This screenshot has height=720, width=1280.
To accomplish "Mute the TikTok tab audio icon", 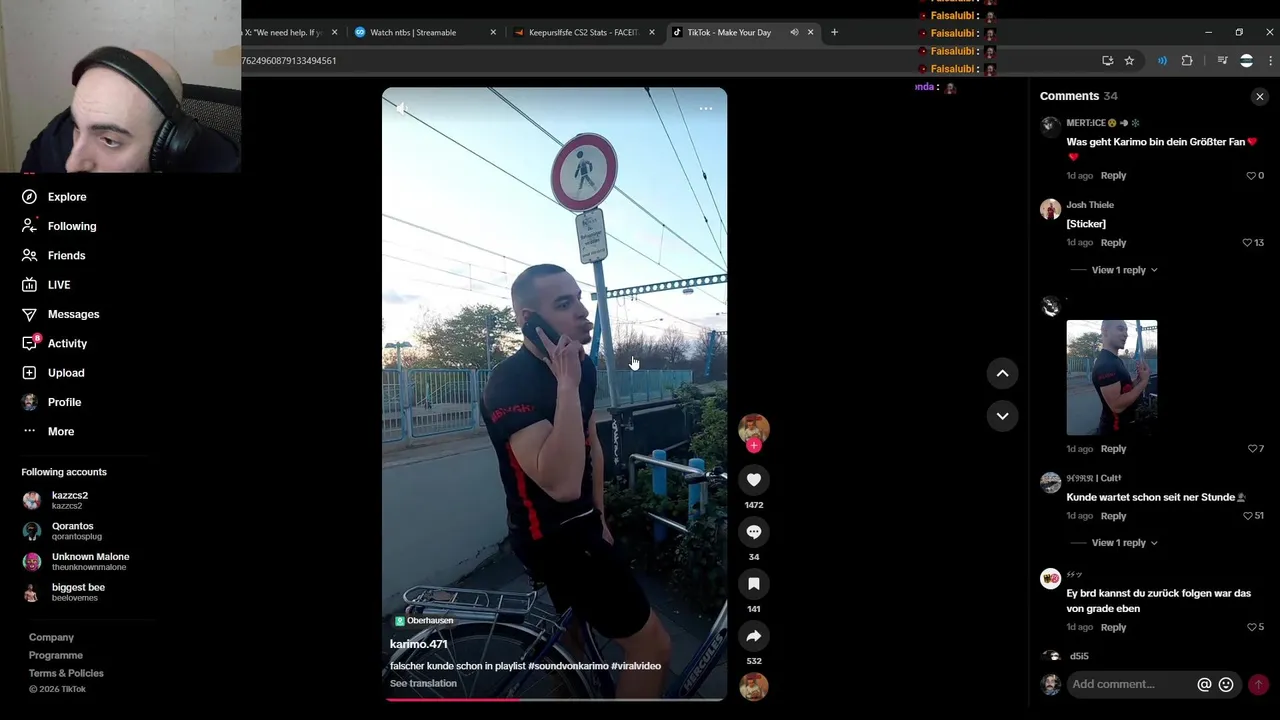I will coord(794,32).
